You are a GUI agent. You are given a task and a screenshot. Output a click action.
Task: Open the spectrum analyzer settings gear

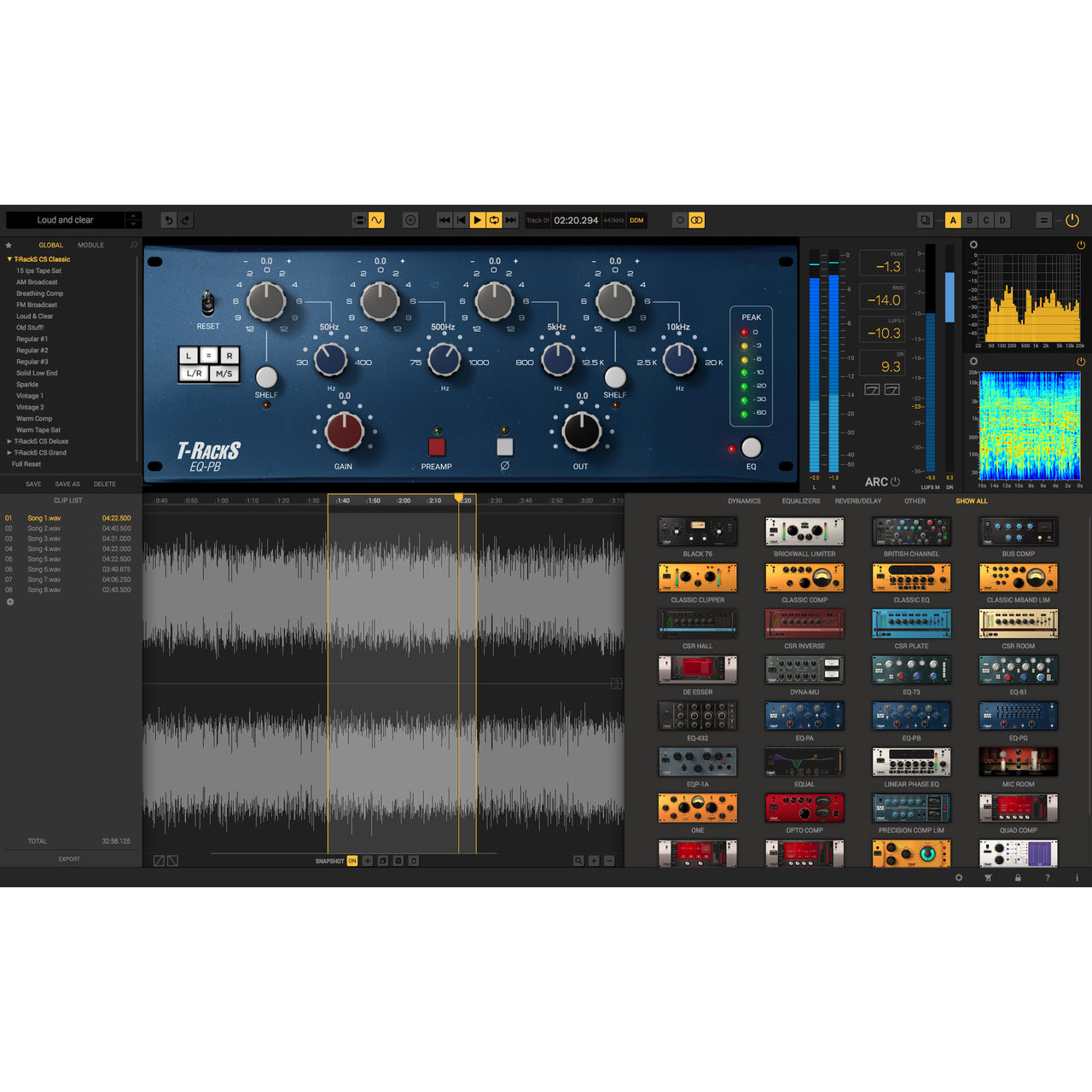pyautogui.click(x=973, y=244)
